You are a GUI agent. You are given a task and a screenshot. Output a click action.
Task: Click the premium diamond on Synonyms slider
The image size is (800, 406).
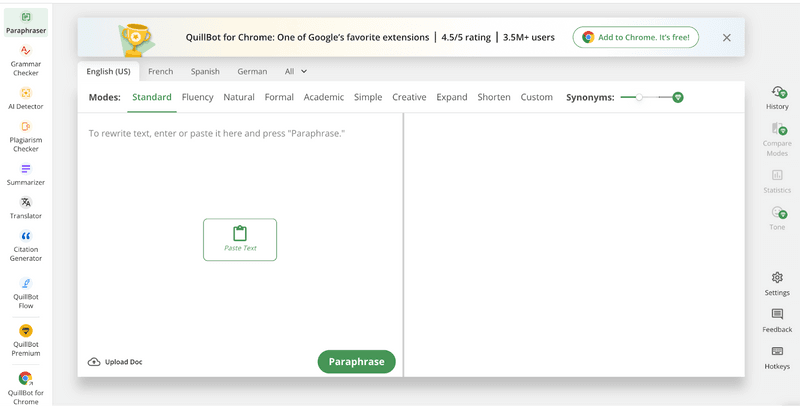[x=678, y=97]
